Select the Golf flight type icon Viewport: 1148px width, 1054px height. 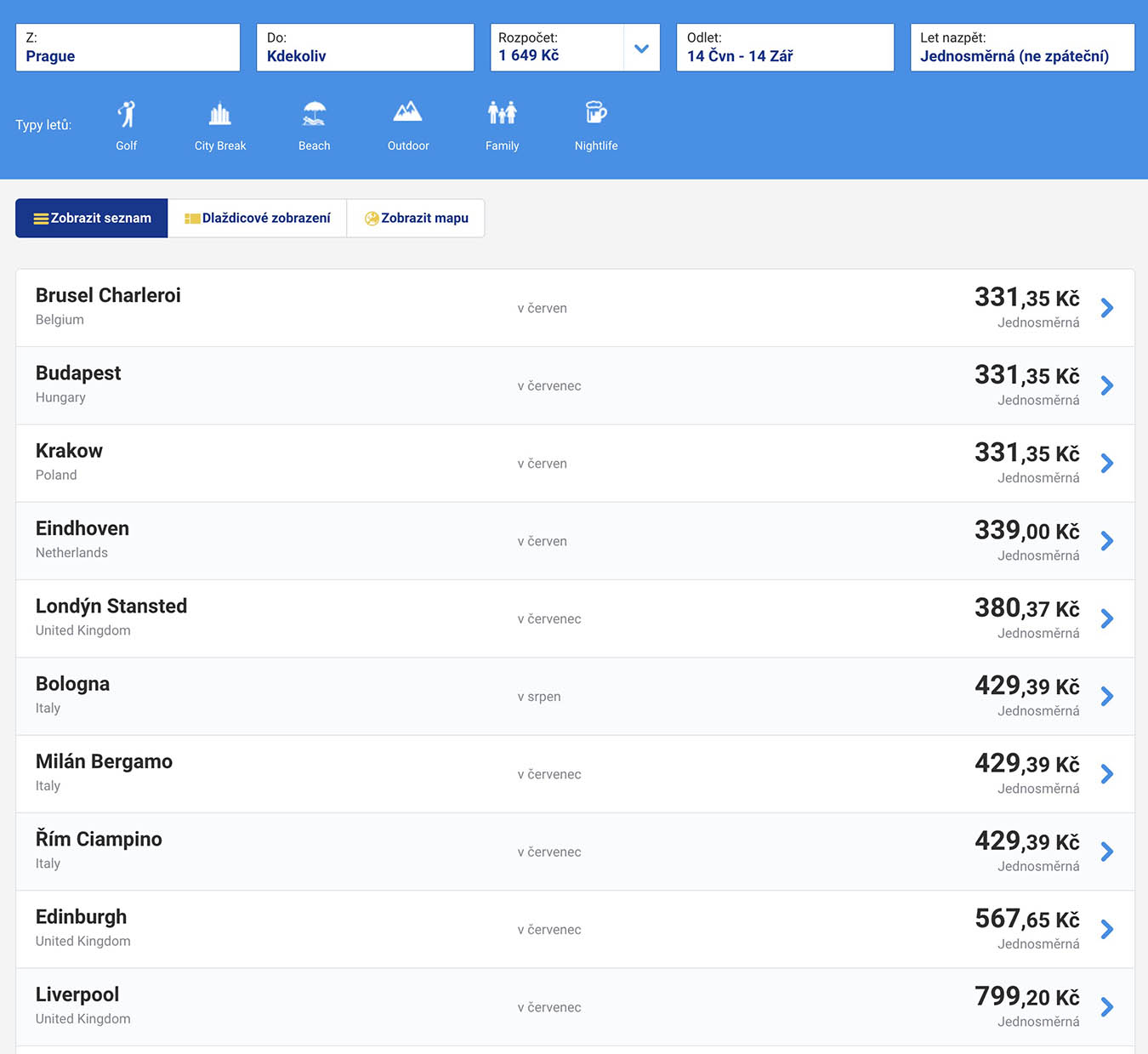(x=127, y=114)
